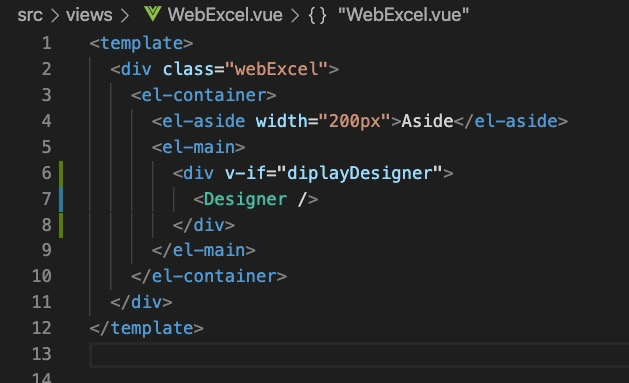The height and width of the screenshot is (383, 629).
Task: Click closing 'el-main' tag on line 9
Action: (203, 250)
